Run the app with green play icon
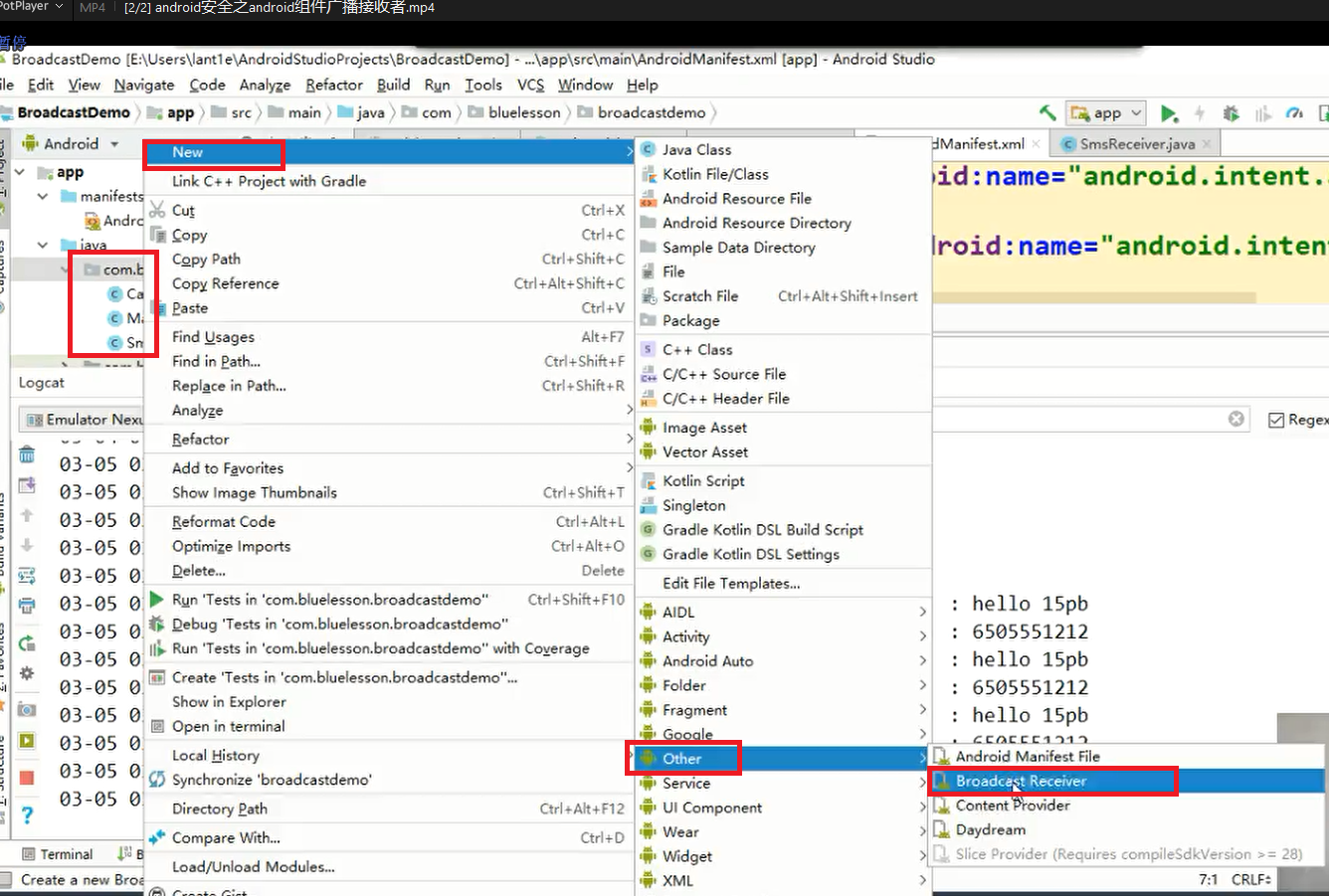The image size is (1332, 896). pos(1170,113)
